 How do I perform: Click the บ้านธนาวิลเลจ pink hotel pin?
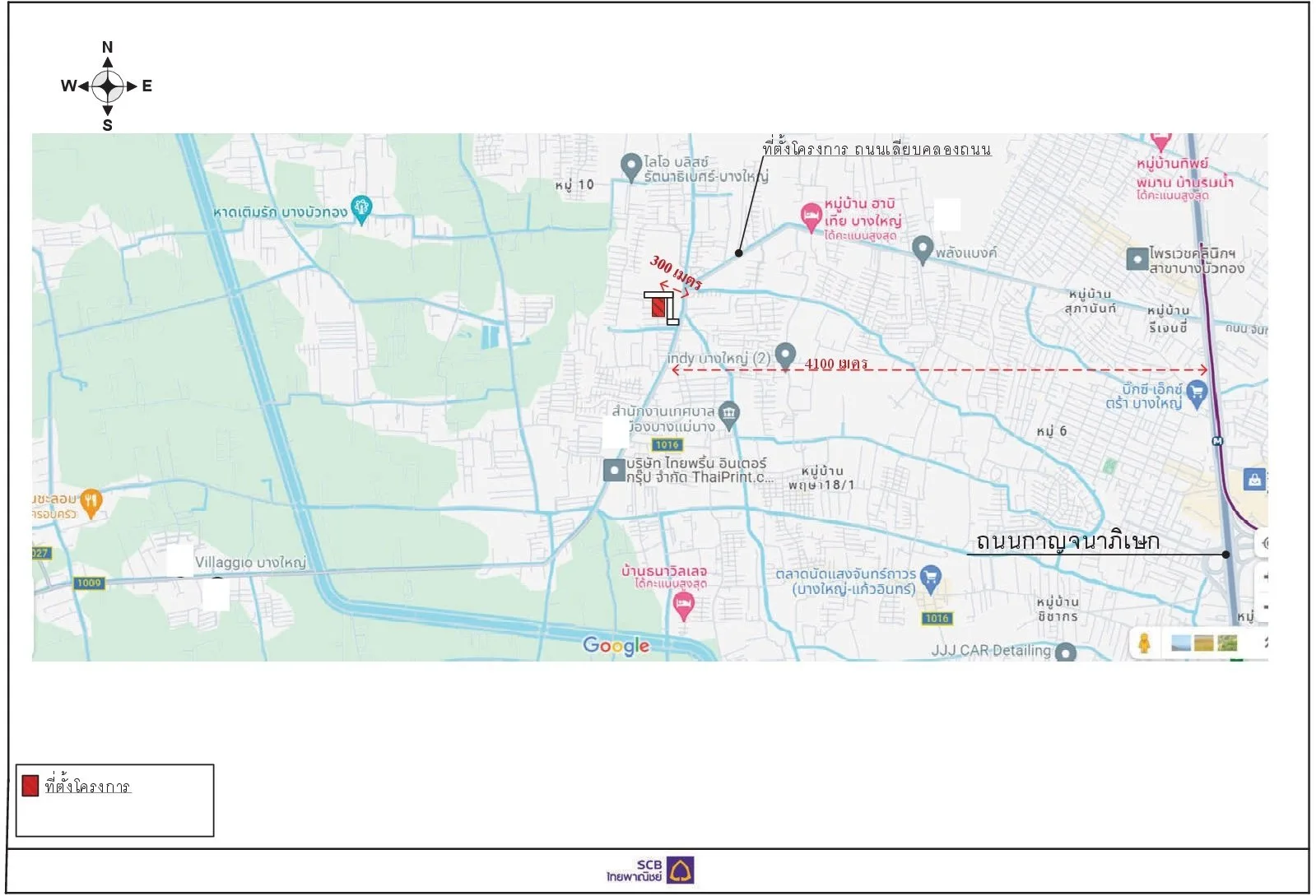pyautogui.click(x=683, y=606)
